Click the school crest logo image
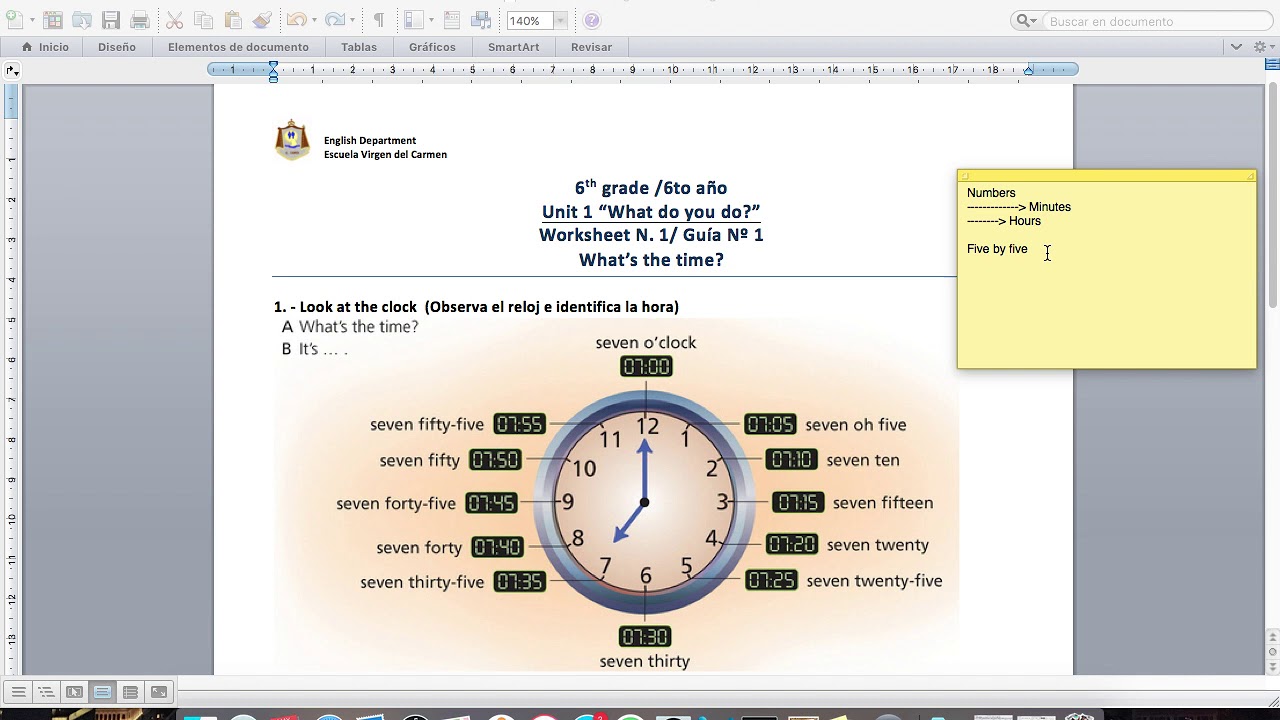Screen dimensions: 1280x720 [292, 141]
